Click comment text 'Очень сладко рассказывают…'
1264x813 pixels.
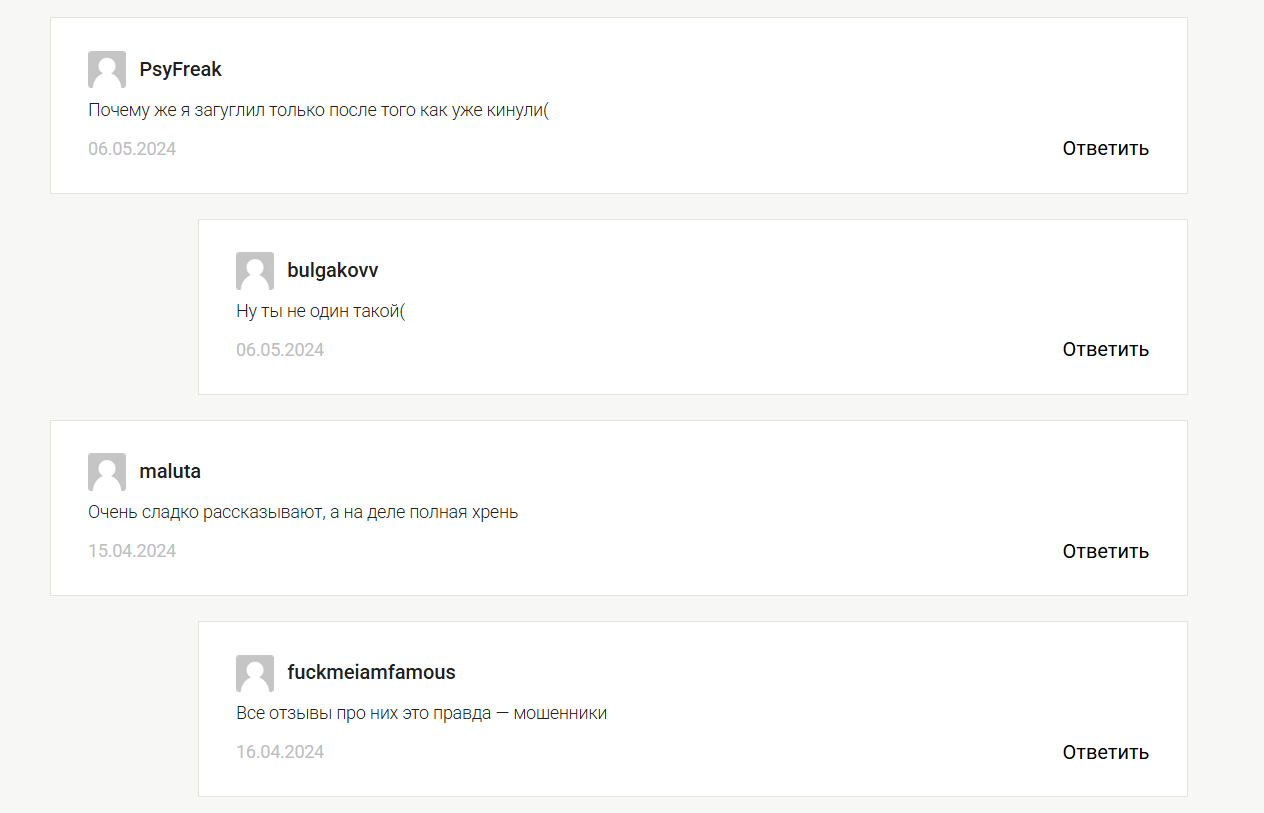303,512
